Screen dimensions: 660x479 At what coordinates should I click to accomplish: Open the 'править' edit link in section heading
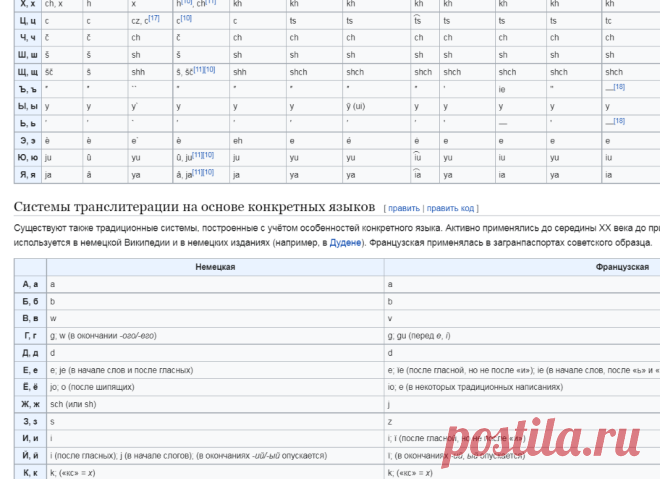pos(404,208)
